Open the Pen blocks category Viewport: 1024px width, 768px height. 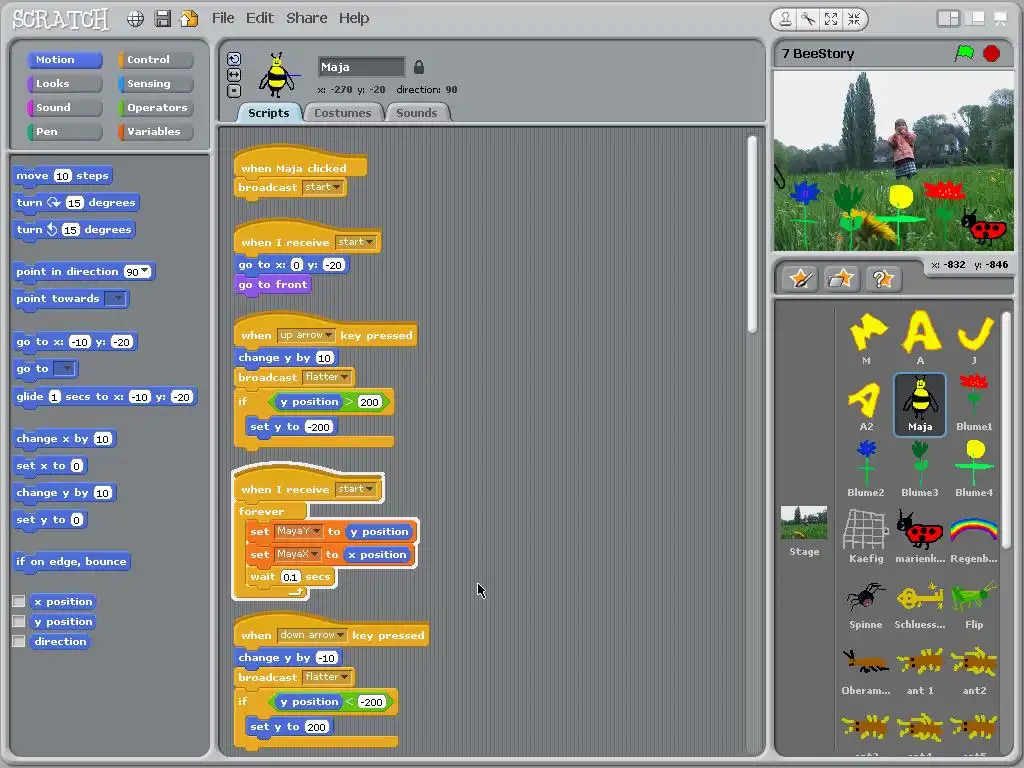point(65,131)
